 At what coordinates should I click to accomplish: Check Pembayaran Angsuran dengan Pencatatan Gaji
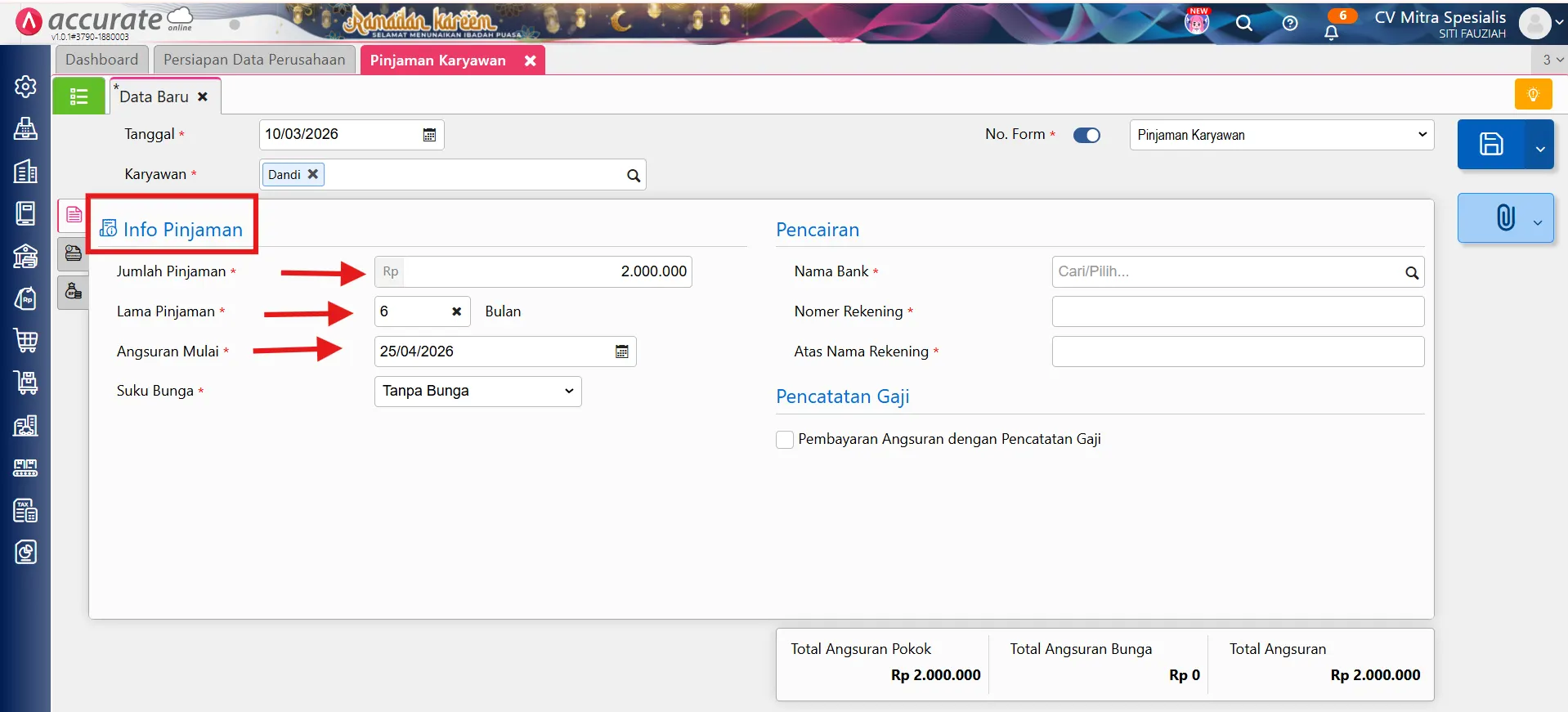coord(785,440)
